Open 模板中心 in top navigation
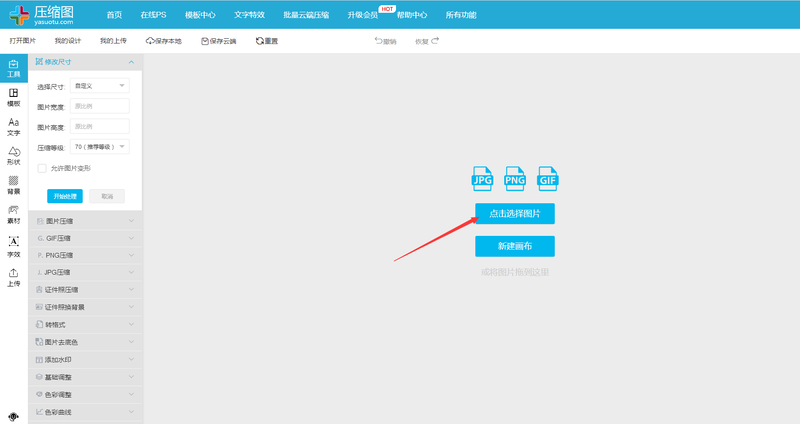Screen dimensions: 800x424 [x=200, y=15]
